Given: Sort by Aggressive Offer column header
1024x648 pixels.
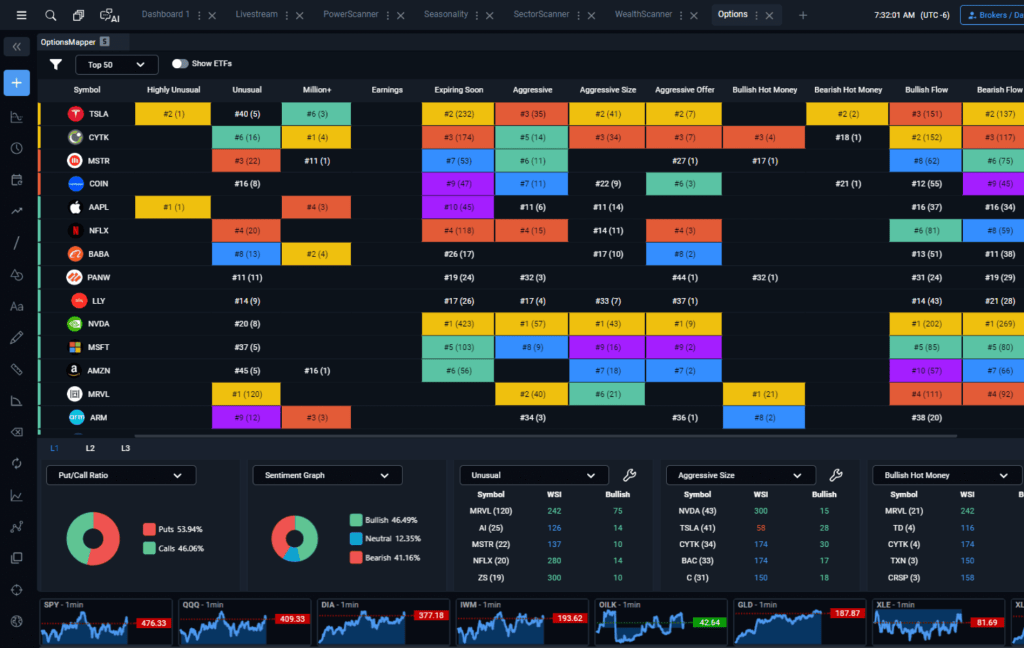Looking at the screenshot, I should [x=684, y=90].
